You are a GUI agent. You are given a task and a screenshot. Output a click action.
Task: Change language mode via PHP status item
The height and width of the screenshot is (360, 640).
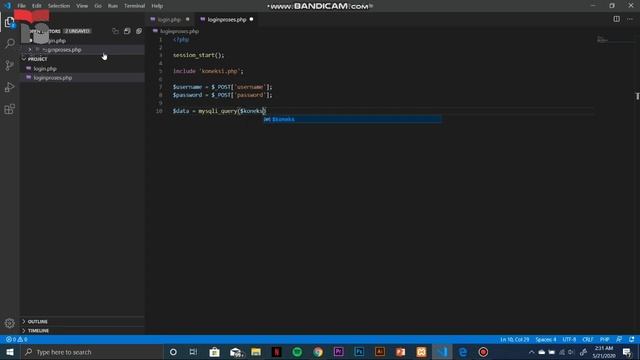604,339
